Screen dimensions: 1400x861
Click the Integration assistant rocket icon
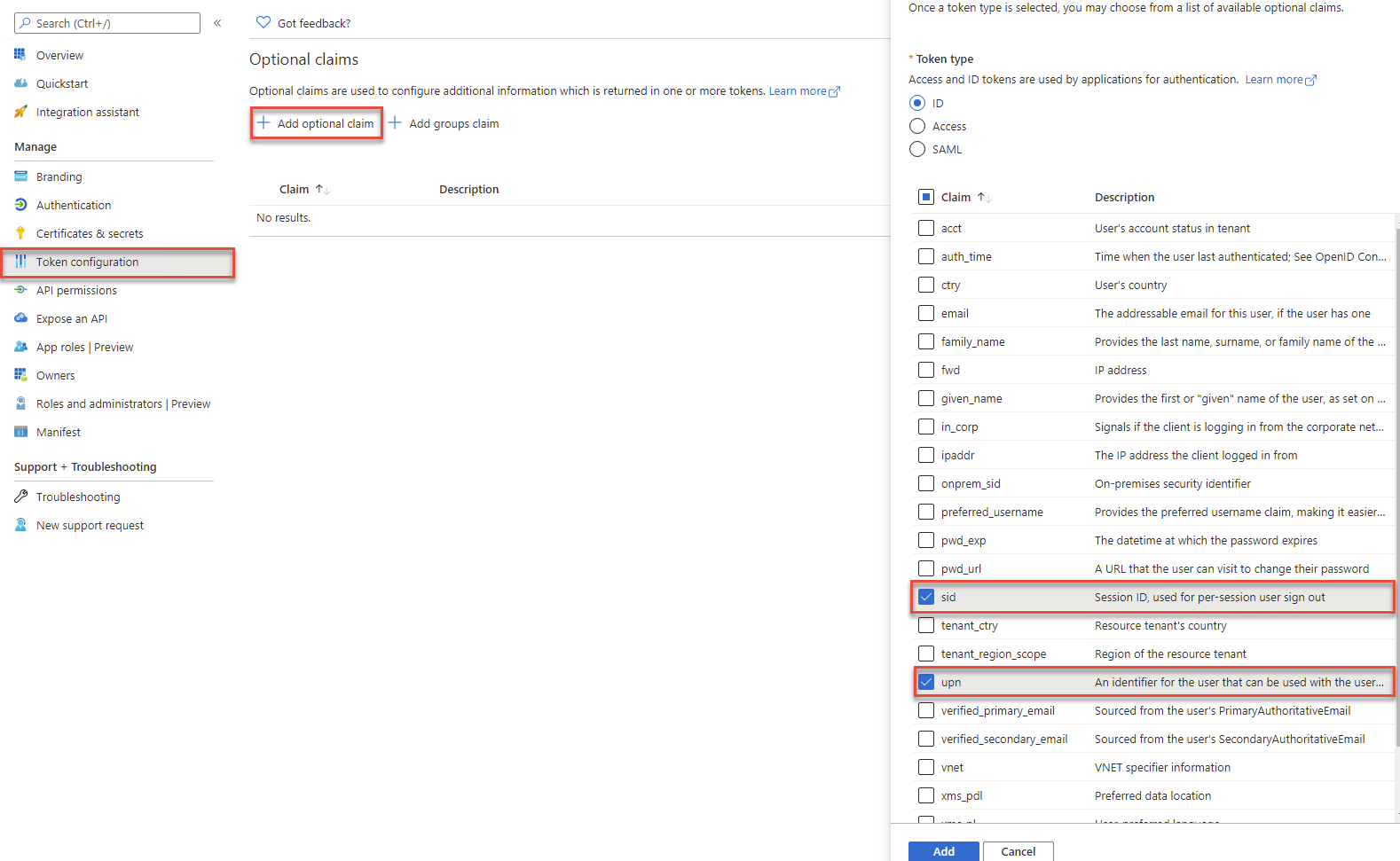pyautogui.click(x=20, y=112)
